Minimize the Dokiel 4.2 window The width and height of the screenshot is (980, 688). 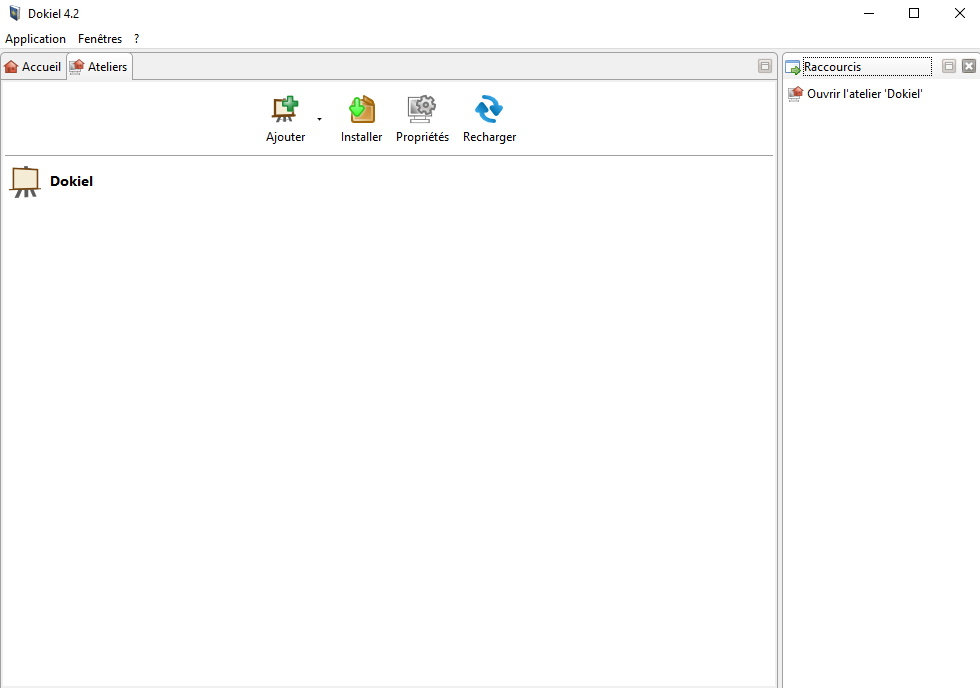coord(867,13)
